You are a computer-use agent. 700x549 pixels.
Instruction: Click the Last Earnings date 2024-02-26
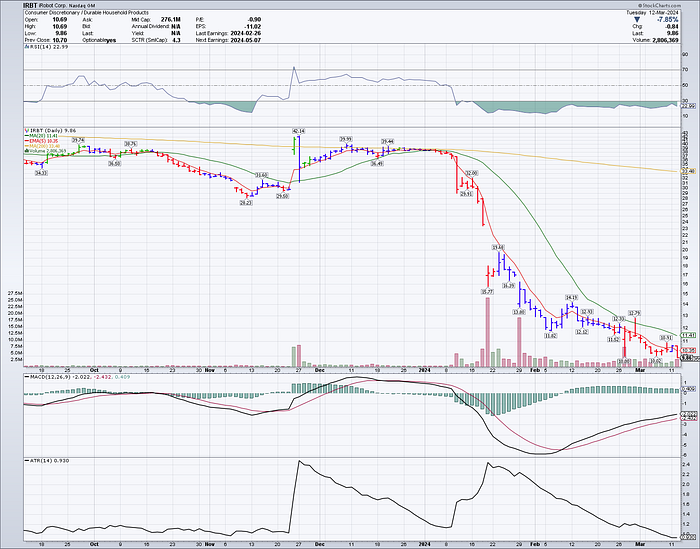click(x=246, y=33)
